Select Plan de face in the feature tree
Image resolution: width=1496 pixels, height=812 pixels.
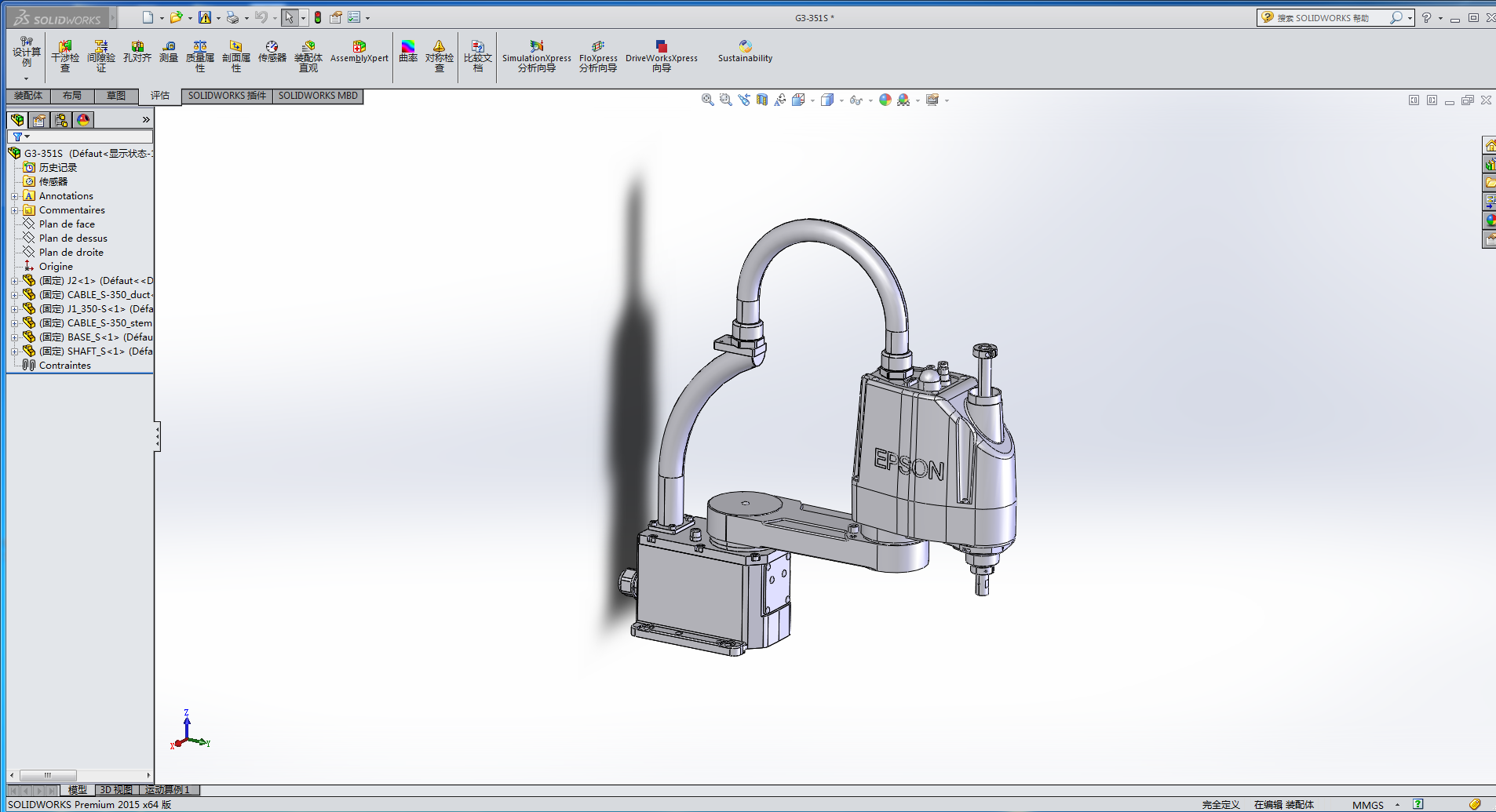click(67, 224)
